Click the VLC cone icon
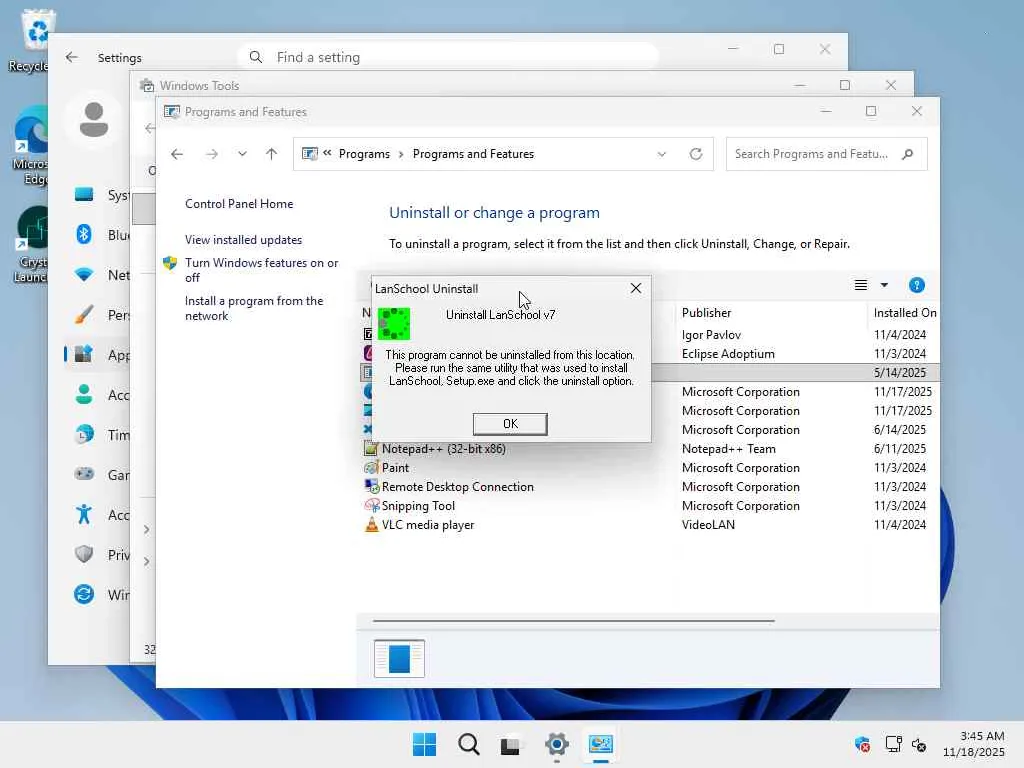Screen dimensions: 1024x768 tap(372, 524)
